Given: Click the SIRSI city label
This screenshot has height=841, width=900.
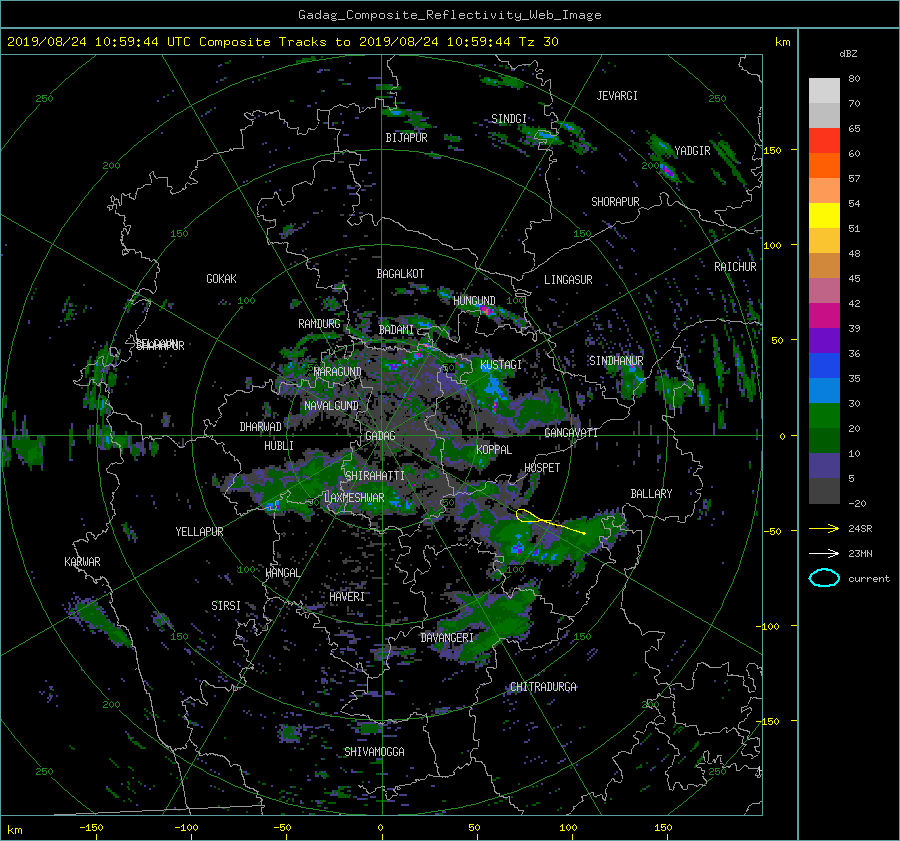Looking at the screenshot, I should (226, 606).
